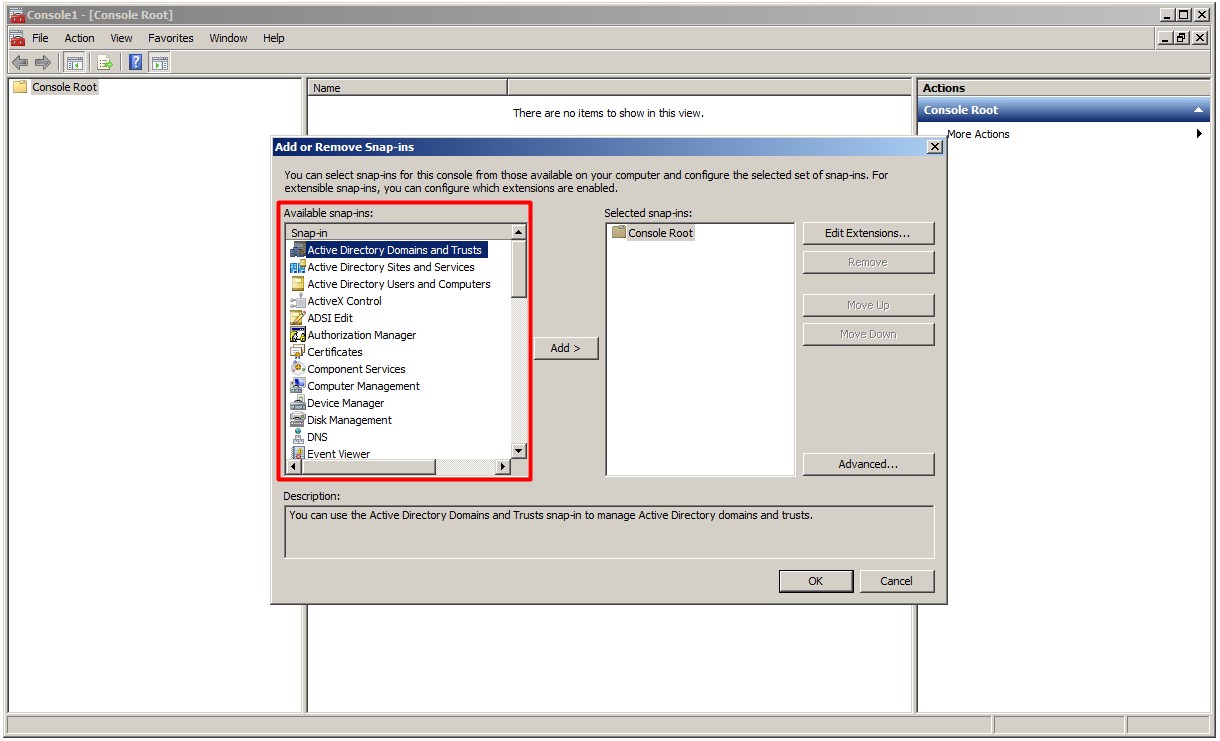This screenshot has height=741, width=1220.
Task: Open the Favorites menu
Action: (x=171, y=38)
